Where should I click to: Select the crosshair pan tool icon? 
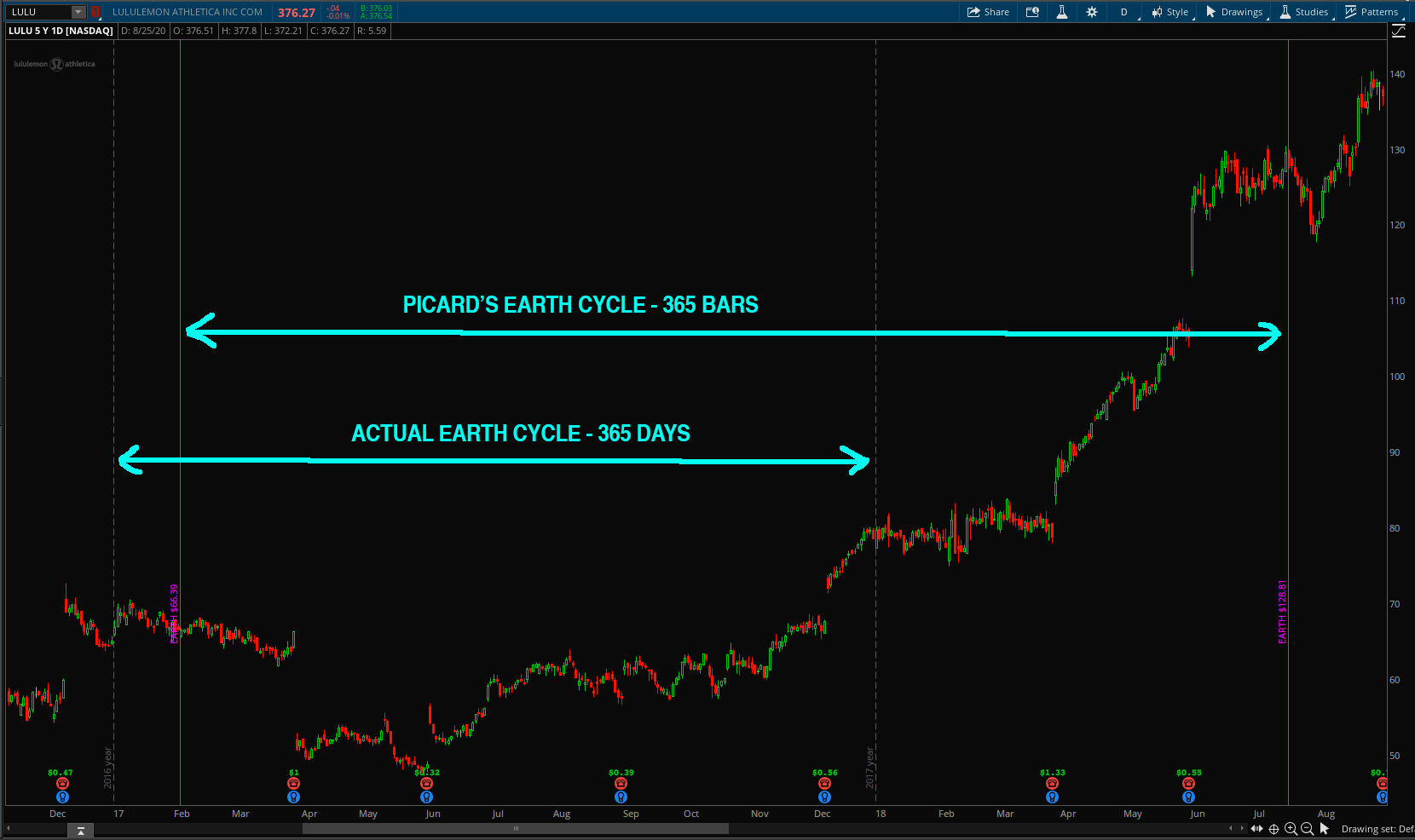(x=1273, y=829)
